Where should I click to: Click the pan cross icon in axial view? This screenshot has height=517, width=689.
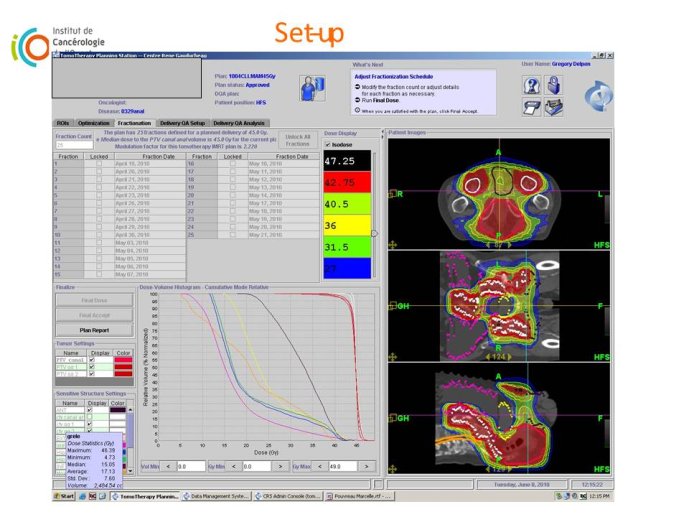(392, 244)
